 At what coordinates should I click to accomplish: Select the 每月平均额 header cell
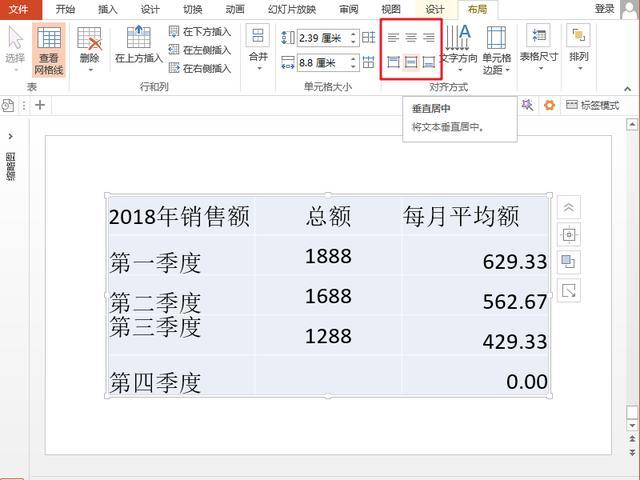(x=476, y=216)
